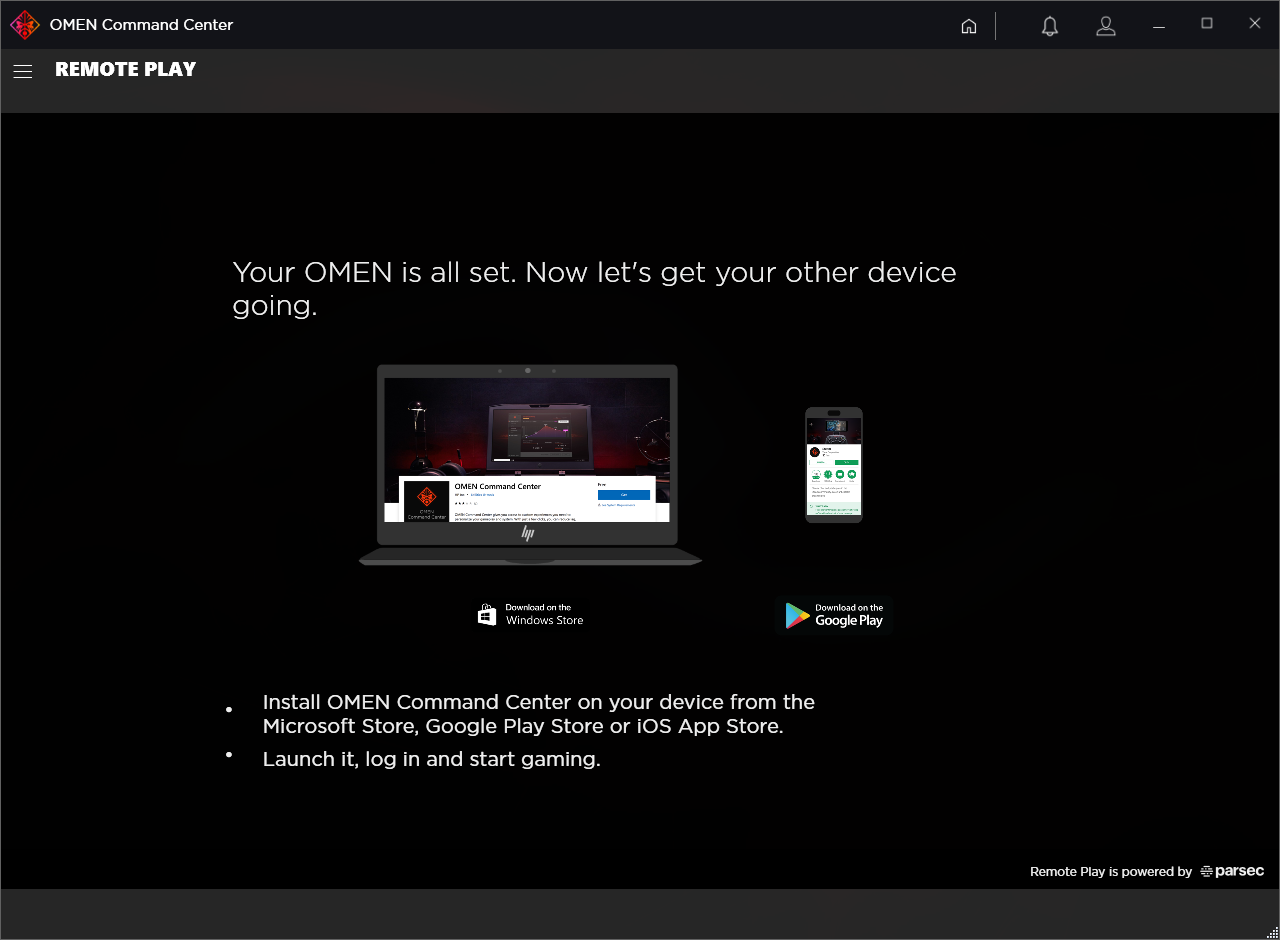1280x940 pixels.
Task: Click the OMEN logo in title bar
Action: 25,25
